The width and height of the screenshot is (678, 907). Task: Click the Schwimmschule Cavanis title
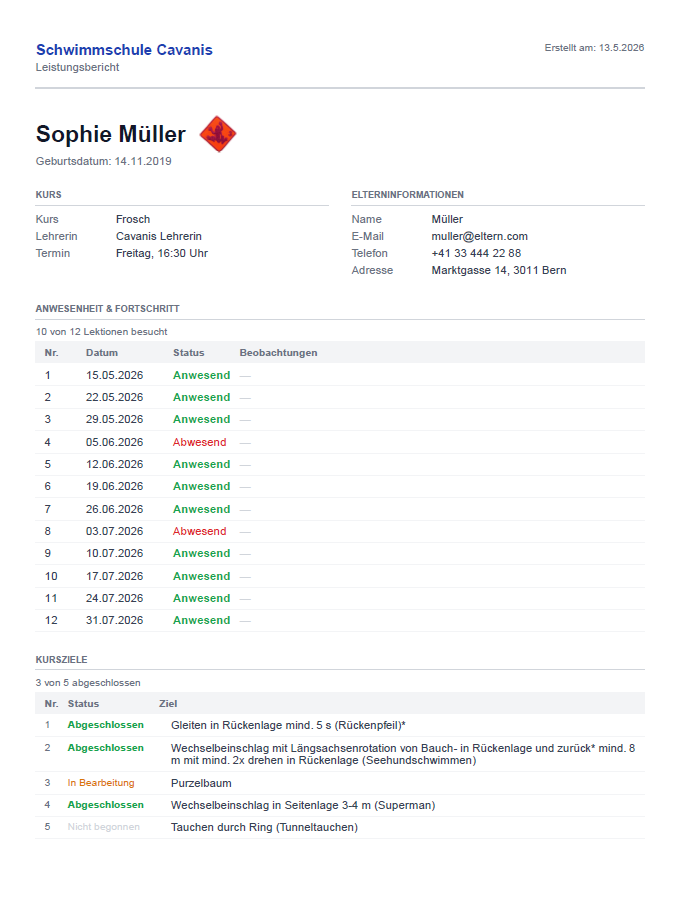(x=124, y=50)
